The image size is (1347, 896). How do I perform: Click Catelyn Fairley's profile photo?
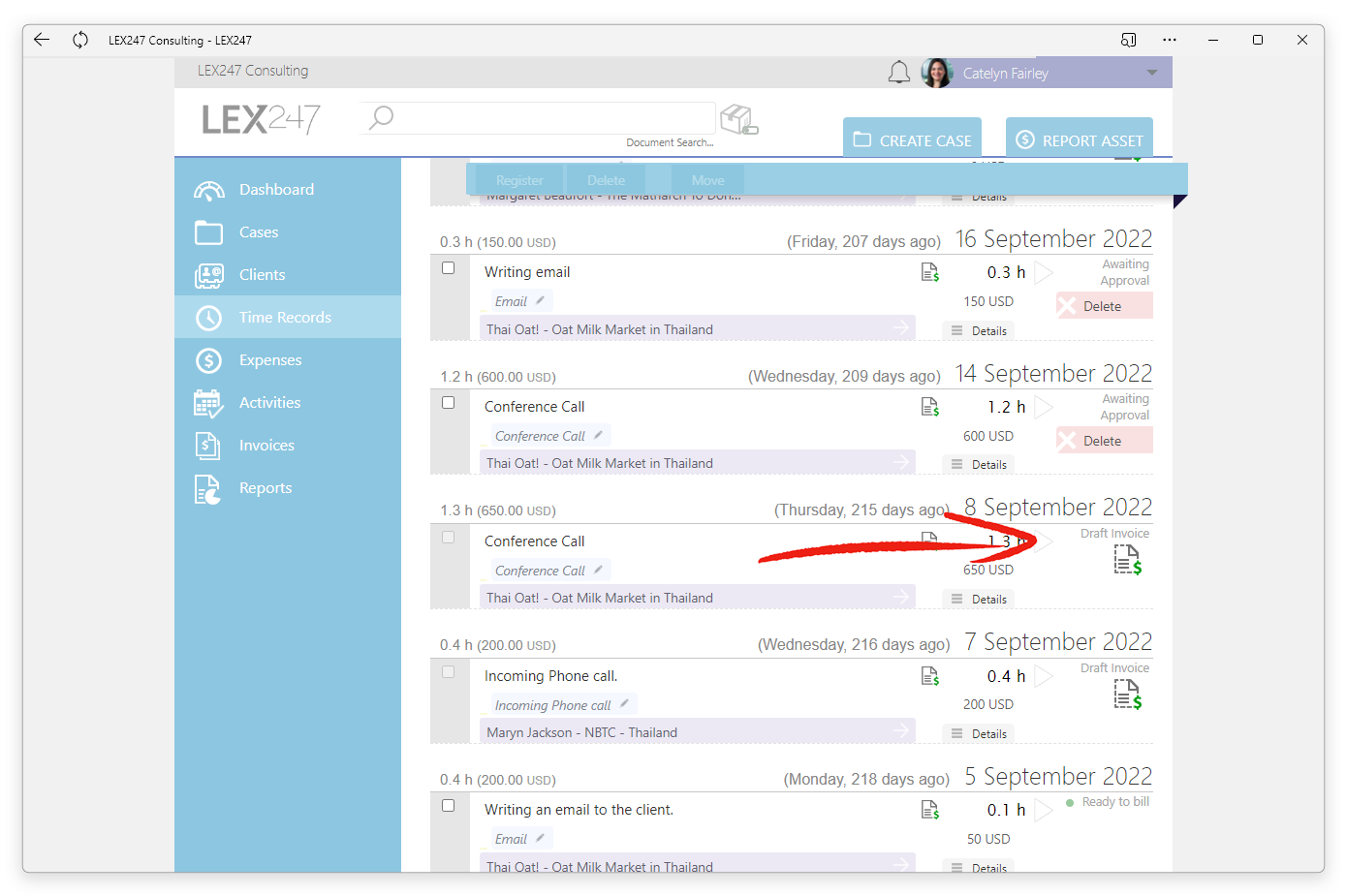937,73
